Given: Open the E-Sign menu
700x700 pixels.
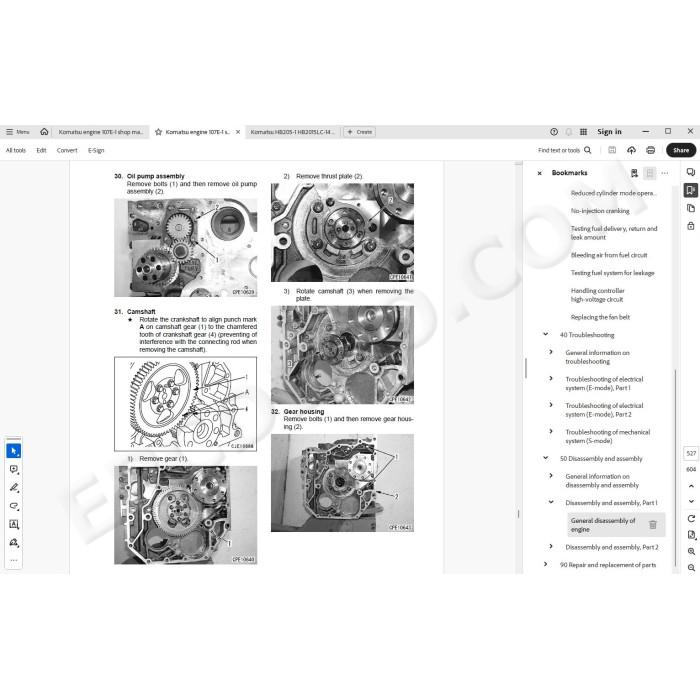Looking at the screenshot, I should (96, 150).
